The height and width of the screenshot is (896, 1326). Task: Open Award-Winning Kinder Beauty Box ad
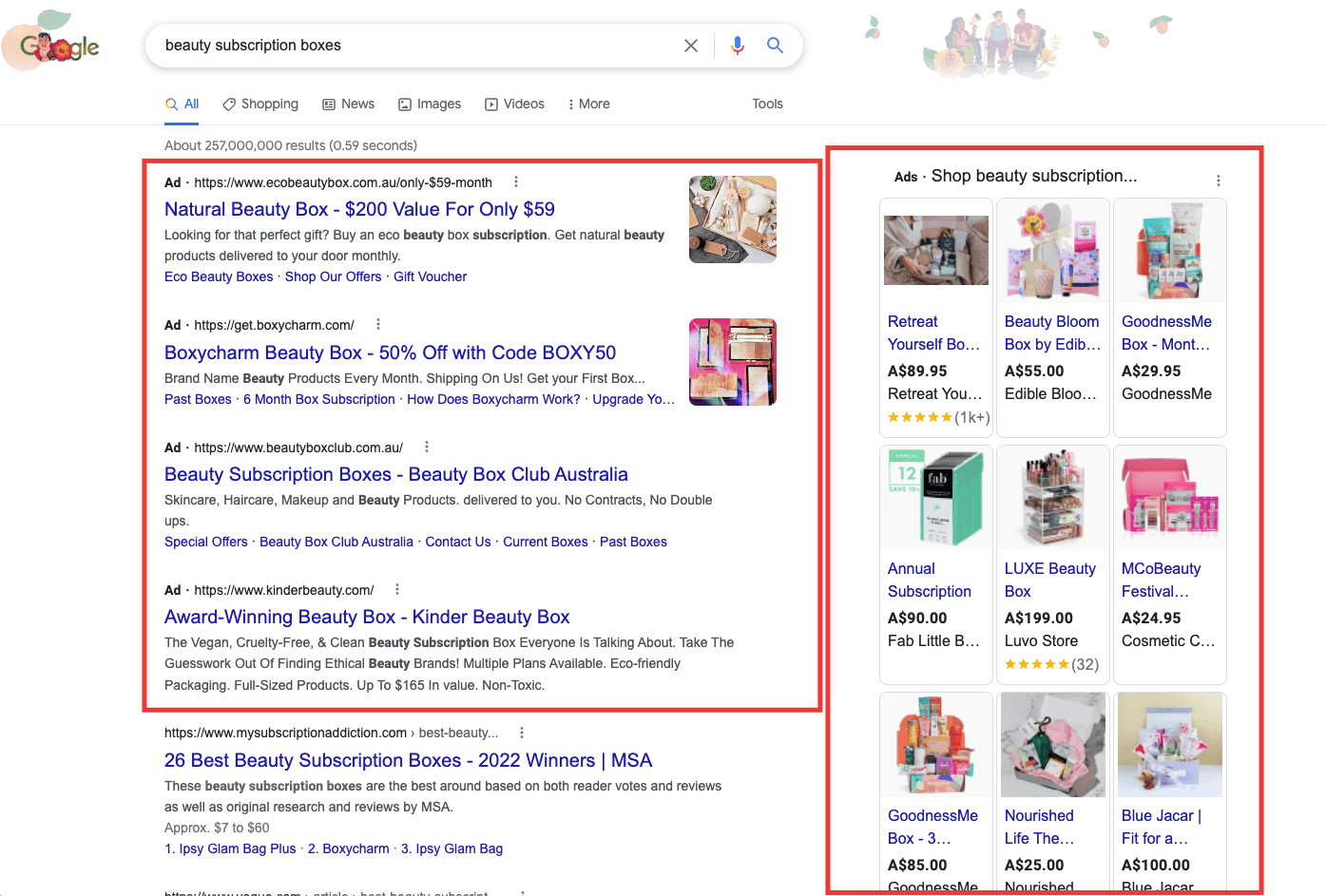(367, 617)
